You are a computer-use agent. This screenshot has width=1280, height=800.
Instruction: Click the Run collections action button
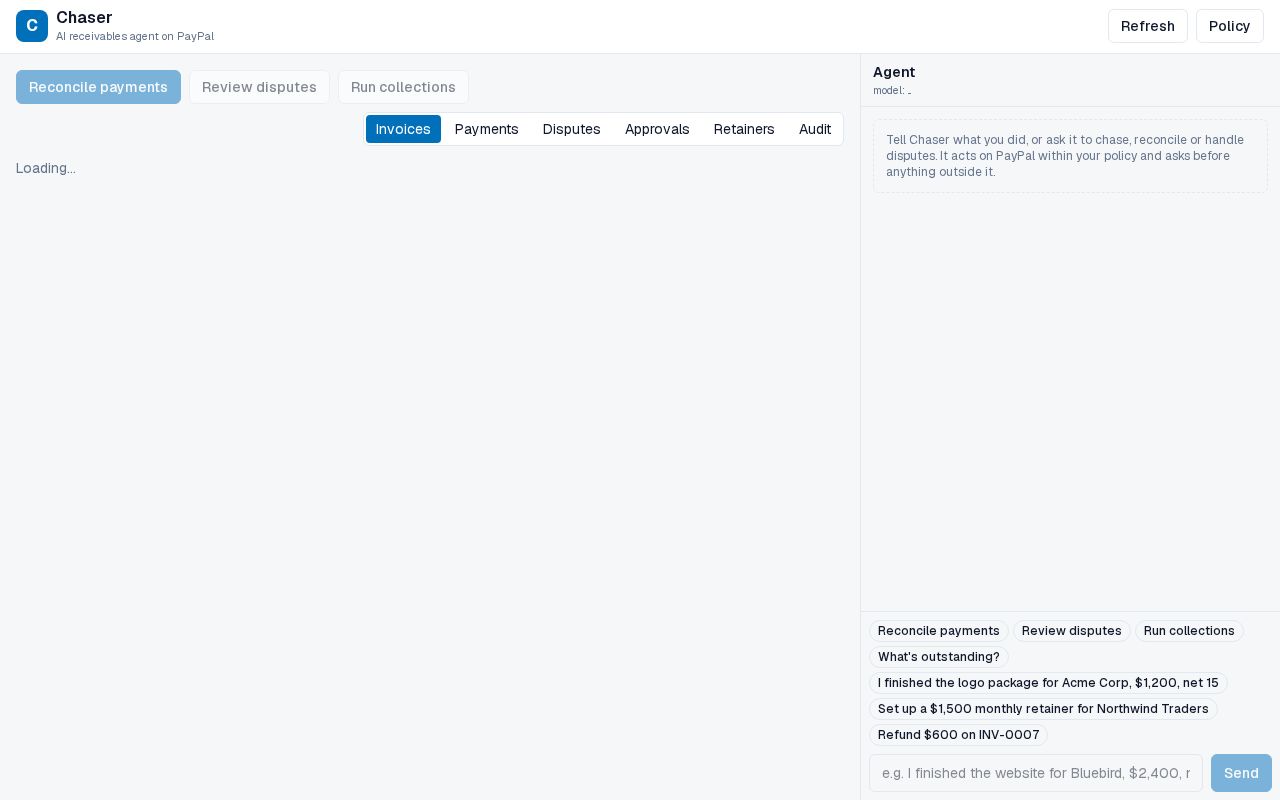pyautogui.click(x=403, y=87)
